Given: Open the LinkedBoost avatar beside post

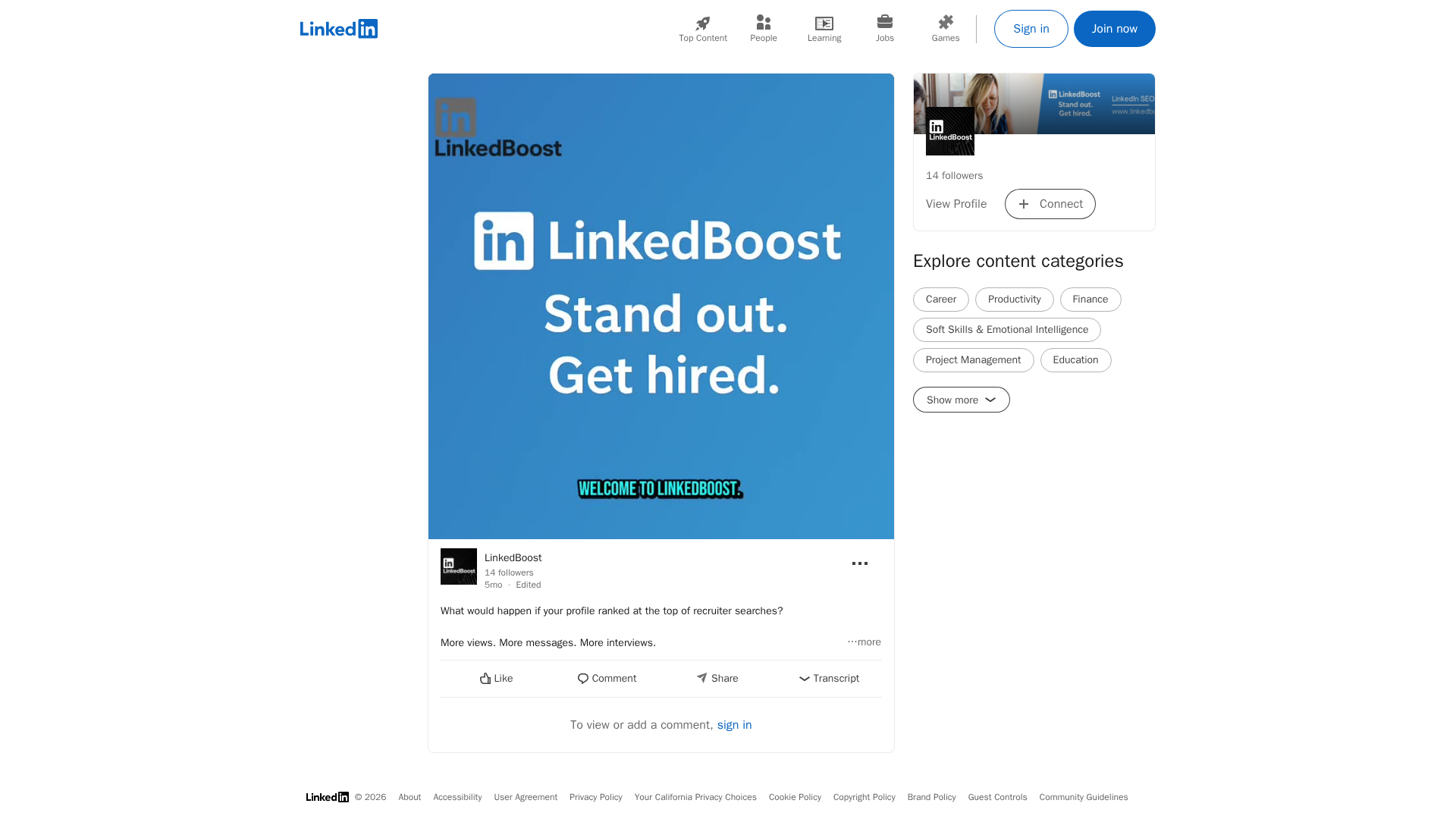Looking at the screenshot, I should pos(459,566).
